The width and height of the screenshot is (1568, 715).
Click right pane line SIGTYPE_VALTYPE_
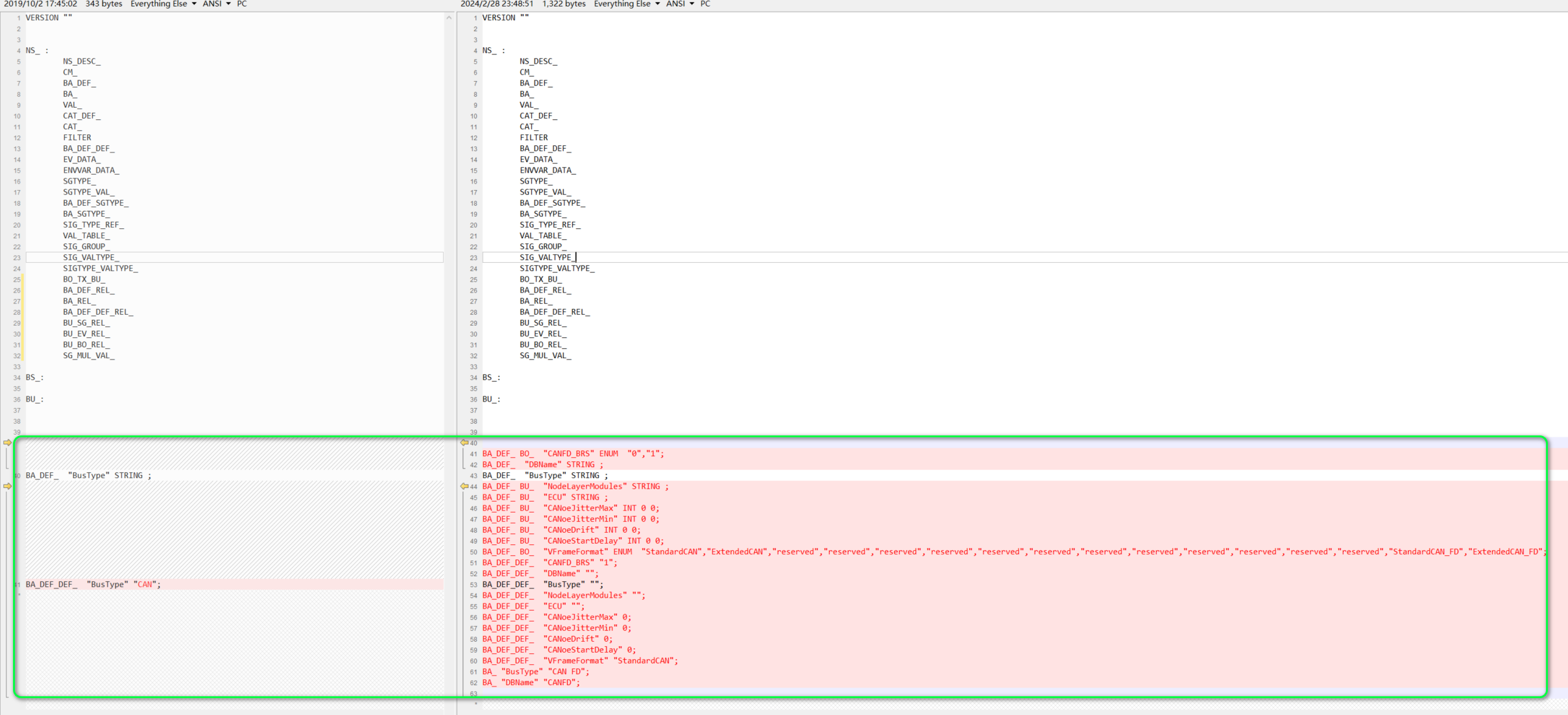click(x=557, y=269)
